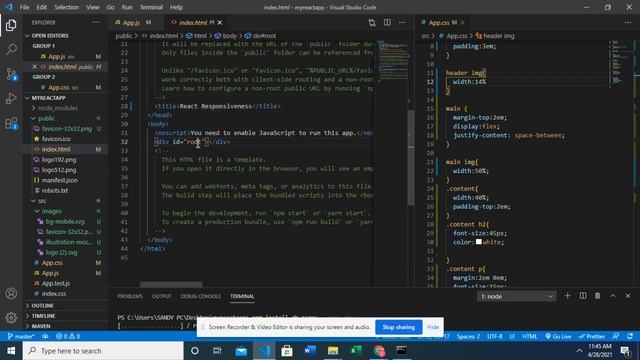Click the master branch status bar item
This screenshot has width=640, height=360.
[21, 336]
